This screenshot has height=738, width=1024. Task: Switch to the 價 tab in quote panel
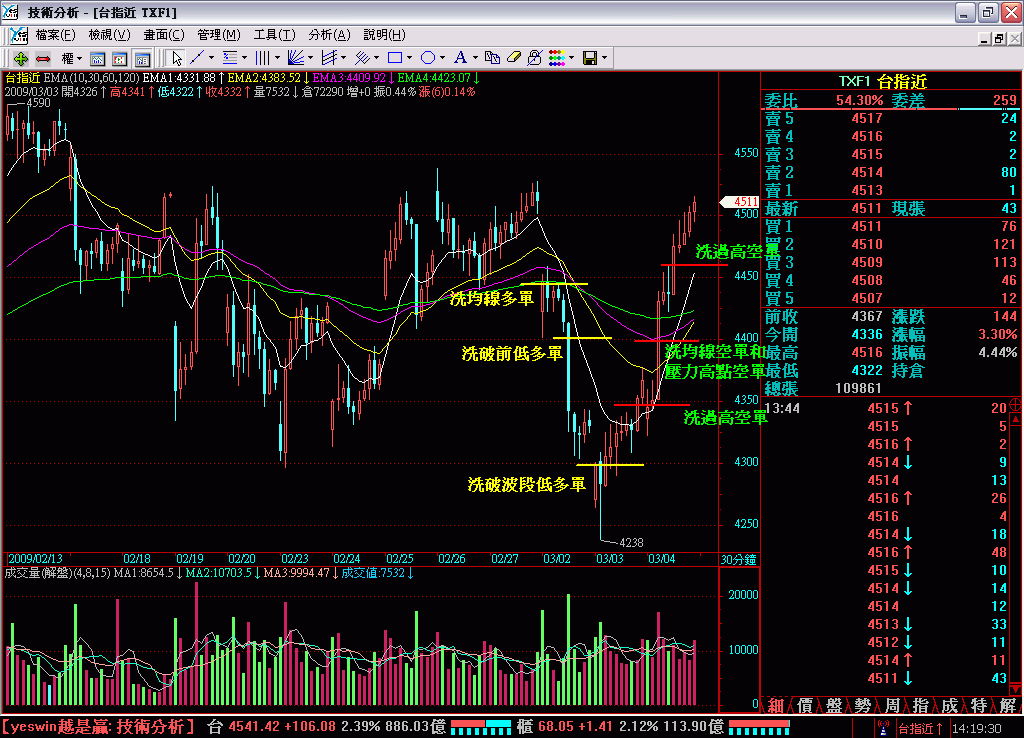805,705
